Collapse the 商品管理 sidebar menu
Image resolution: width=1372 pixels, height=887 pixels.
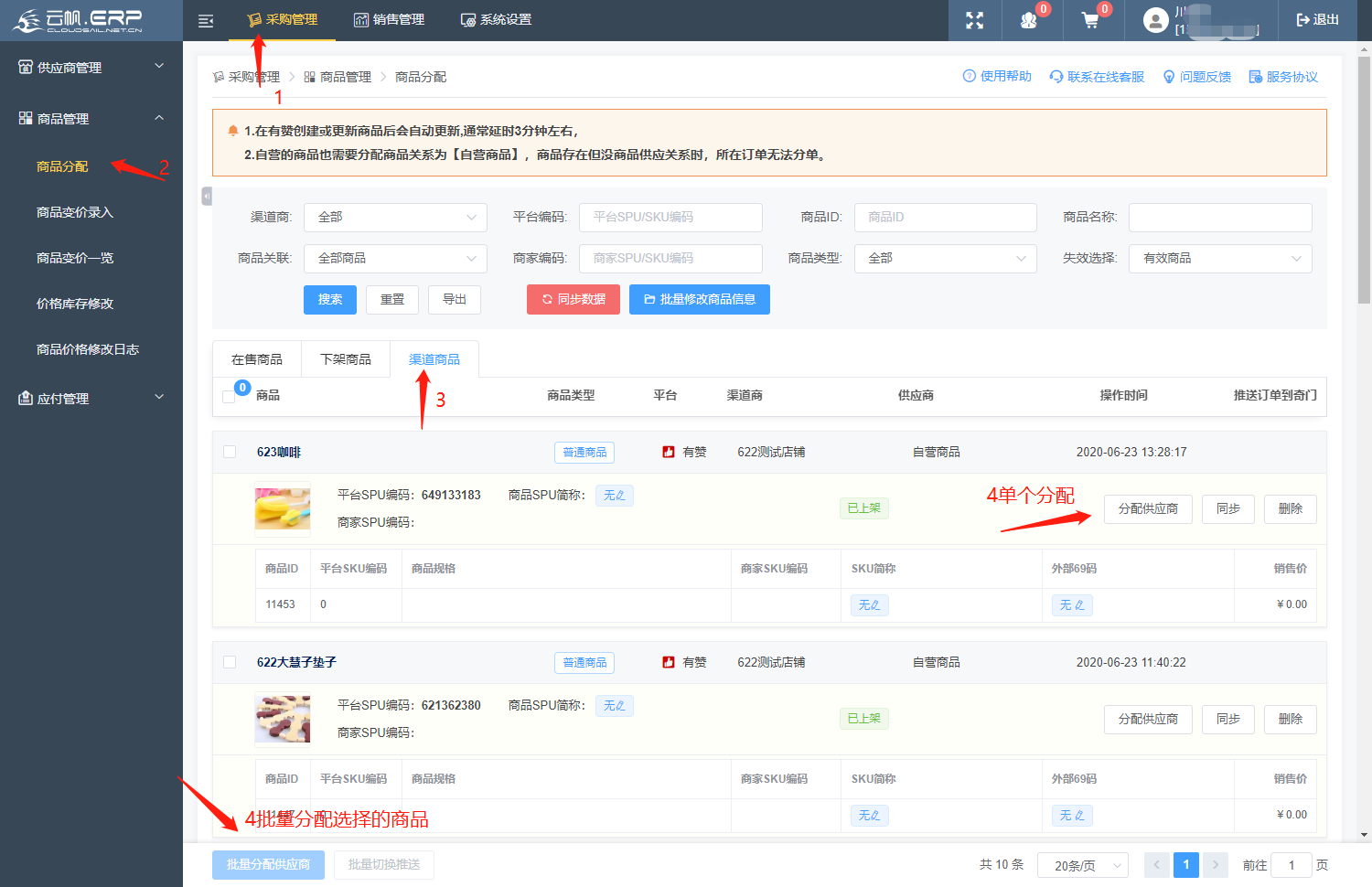[x=91, y=118]
